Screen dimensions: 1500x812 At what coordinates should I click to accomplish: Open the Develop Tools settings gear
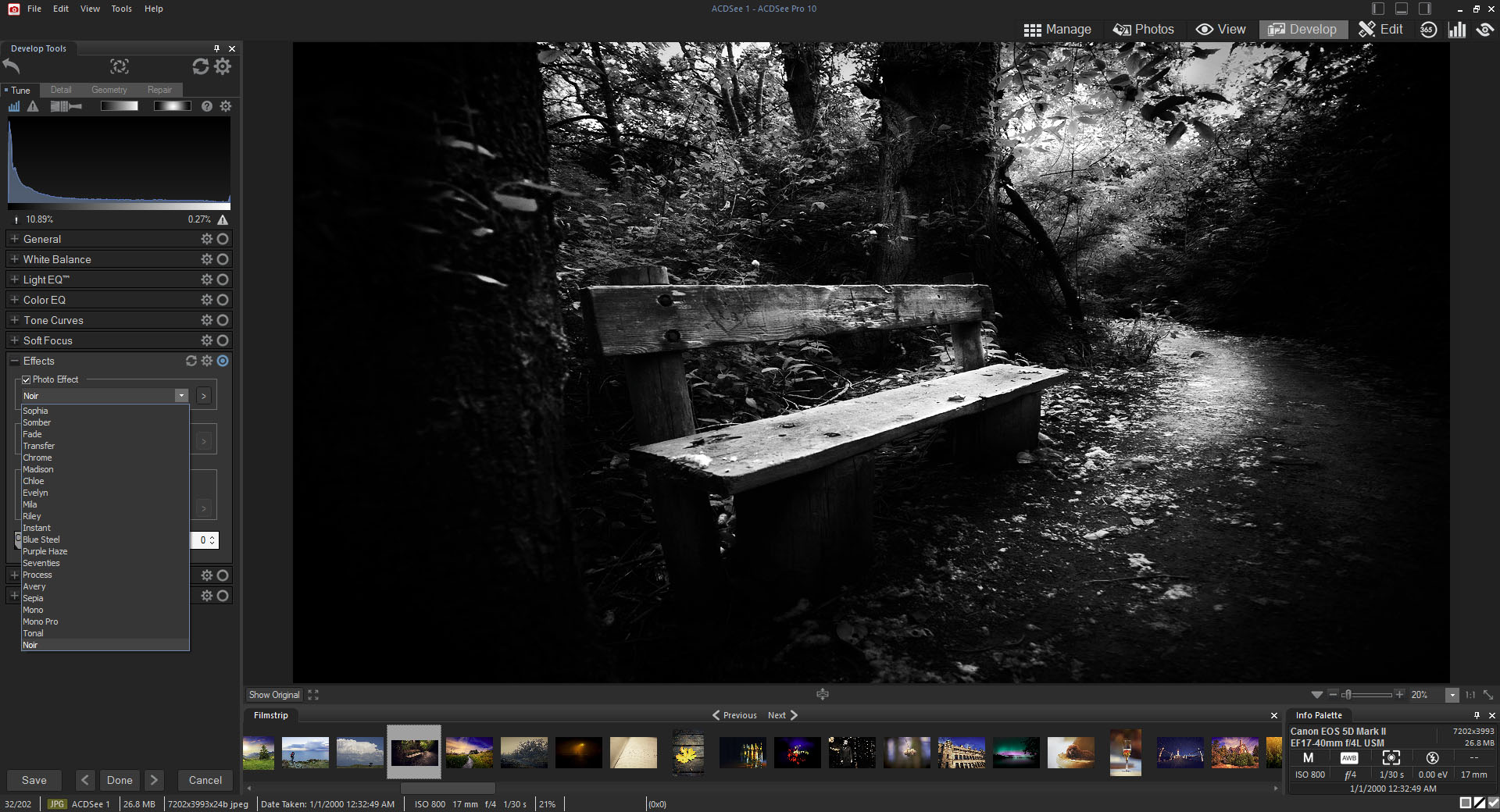tap(223, 66)
